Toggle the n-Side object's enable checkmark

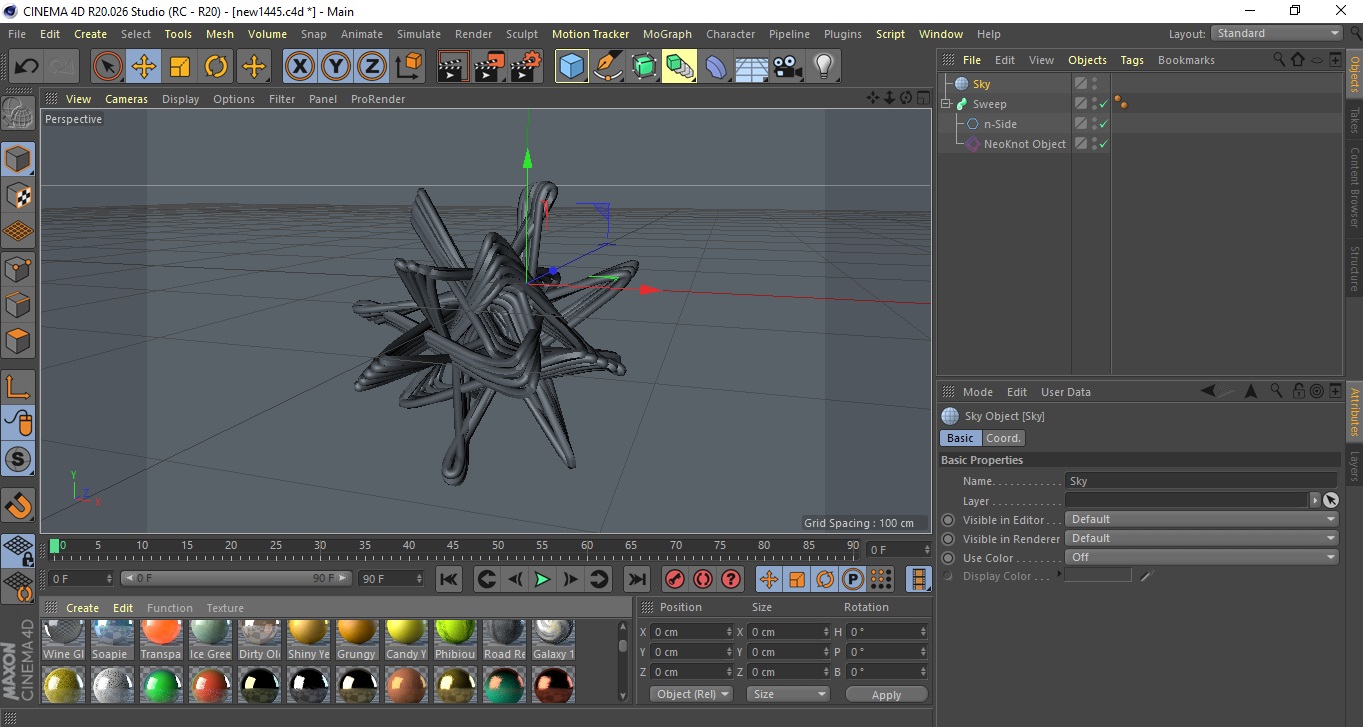pyautogui.click(x=1104, y=124)
